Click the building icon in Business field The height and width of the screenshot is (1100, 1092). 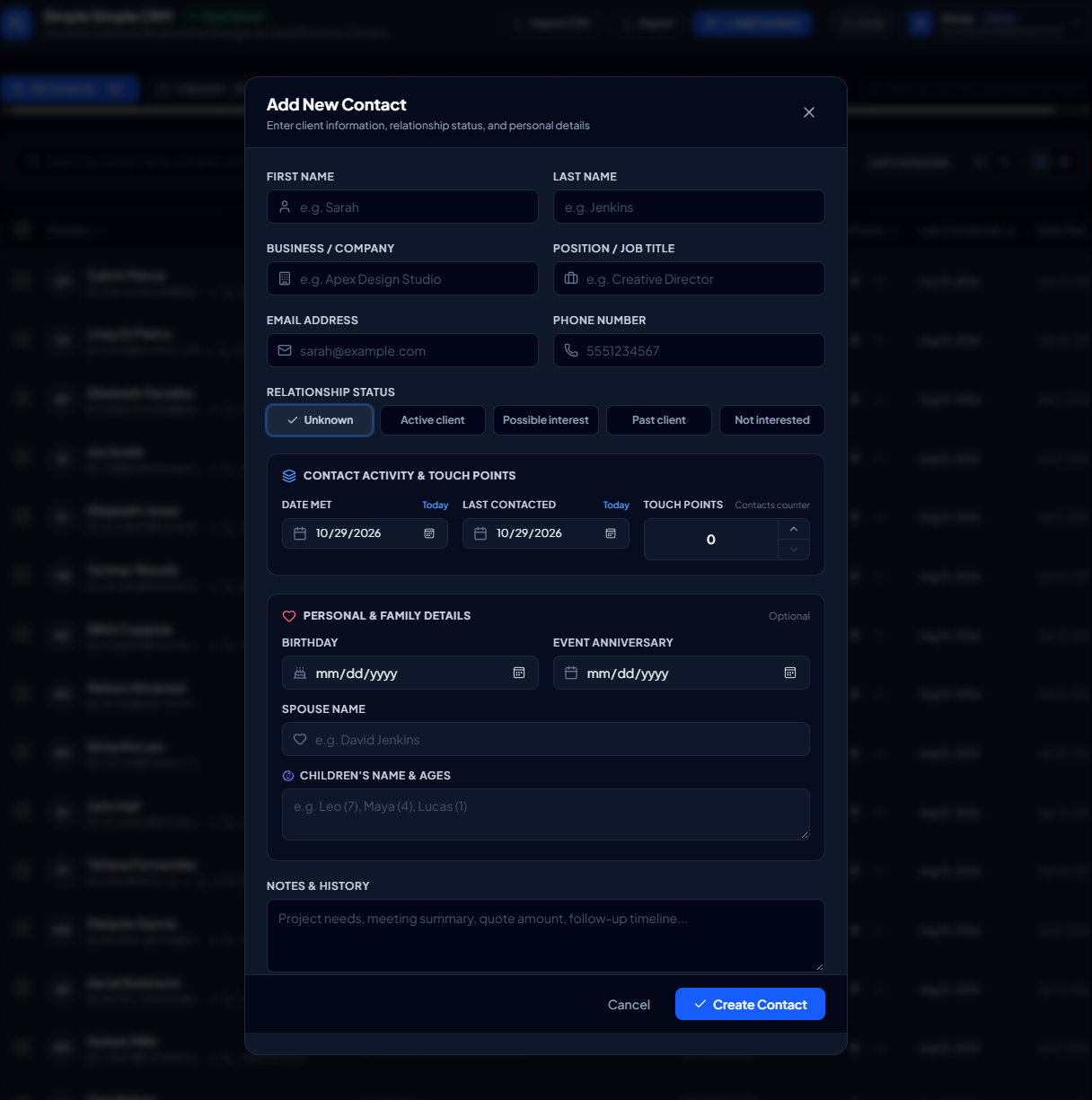(x=285, y=278)
